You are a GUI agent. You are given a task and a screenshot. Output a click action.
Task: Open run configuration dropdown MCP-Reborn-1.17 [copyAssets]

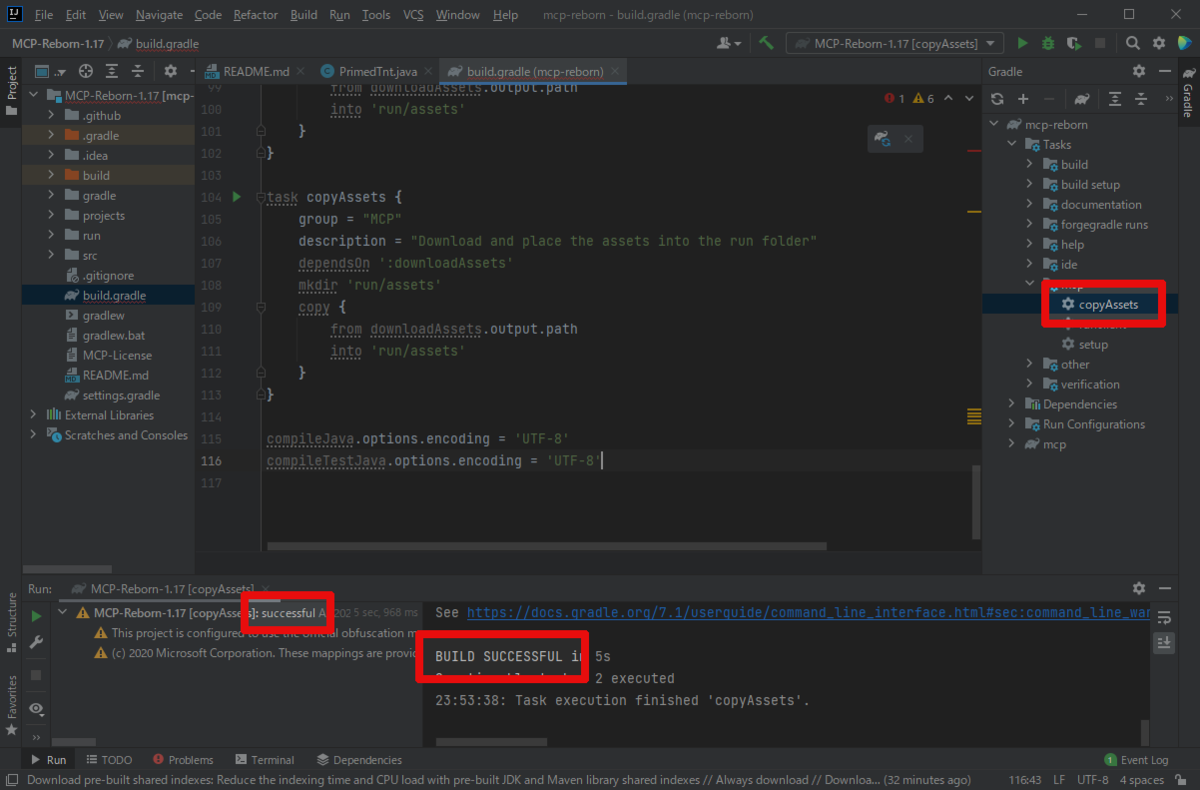pos(895,43)
